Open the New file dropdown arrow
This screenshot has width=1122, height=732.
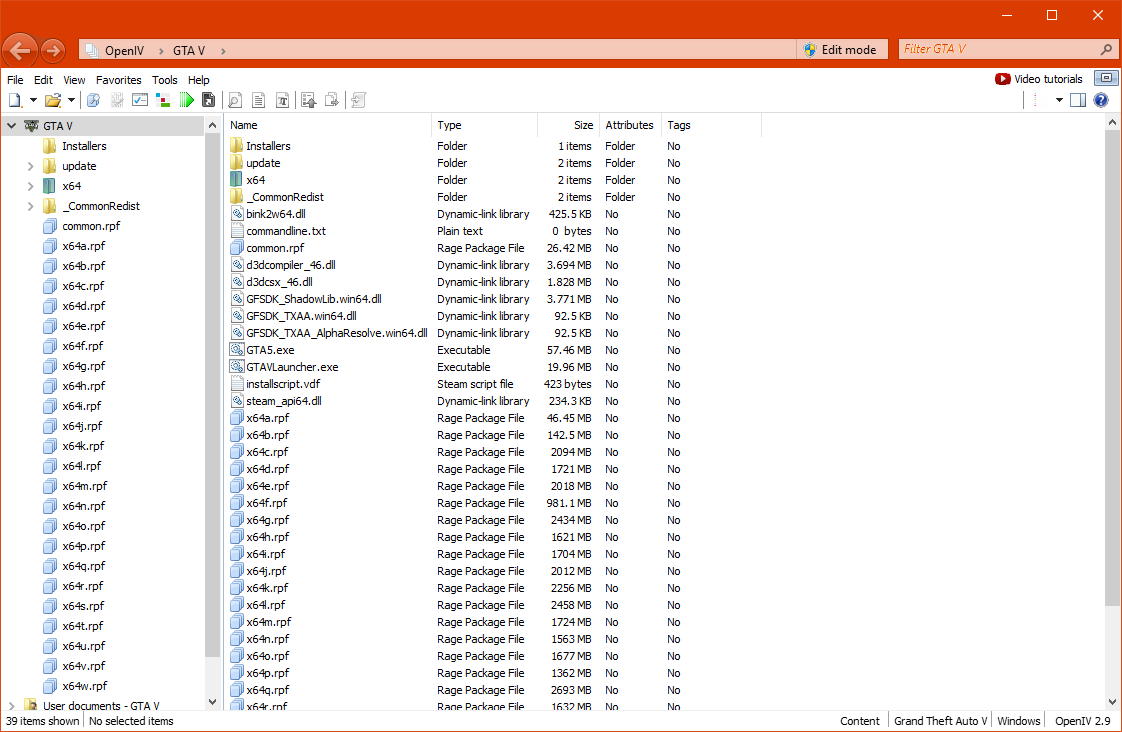click(x=33, y=100)
